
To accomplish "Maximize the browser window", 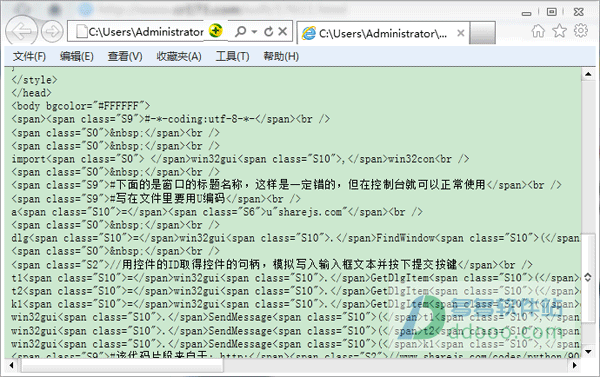I will coord(551,12).
